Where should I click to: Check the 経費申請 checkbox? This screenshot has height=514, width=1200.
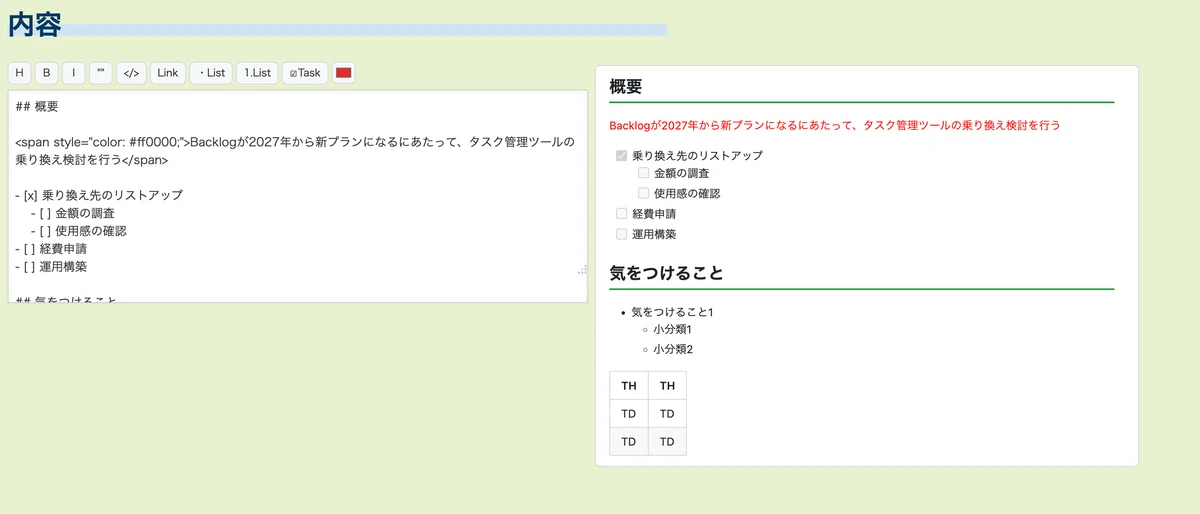(622, 213)
